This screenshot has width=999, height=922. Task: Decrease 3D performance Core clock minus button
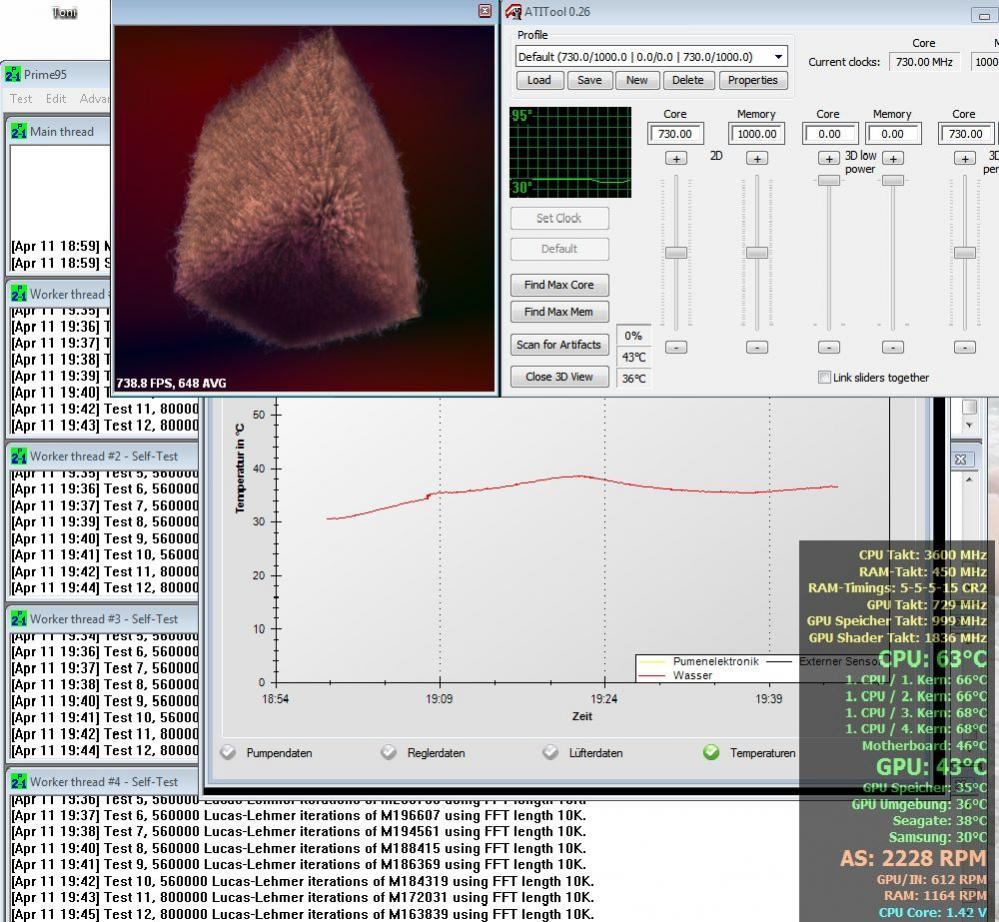click(965, 347)
